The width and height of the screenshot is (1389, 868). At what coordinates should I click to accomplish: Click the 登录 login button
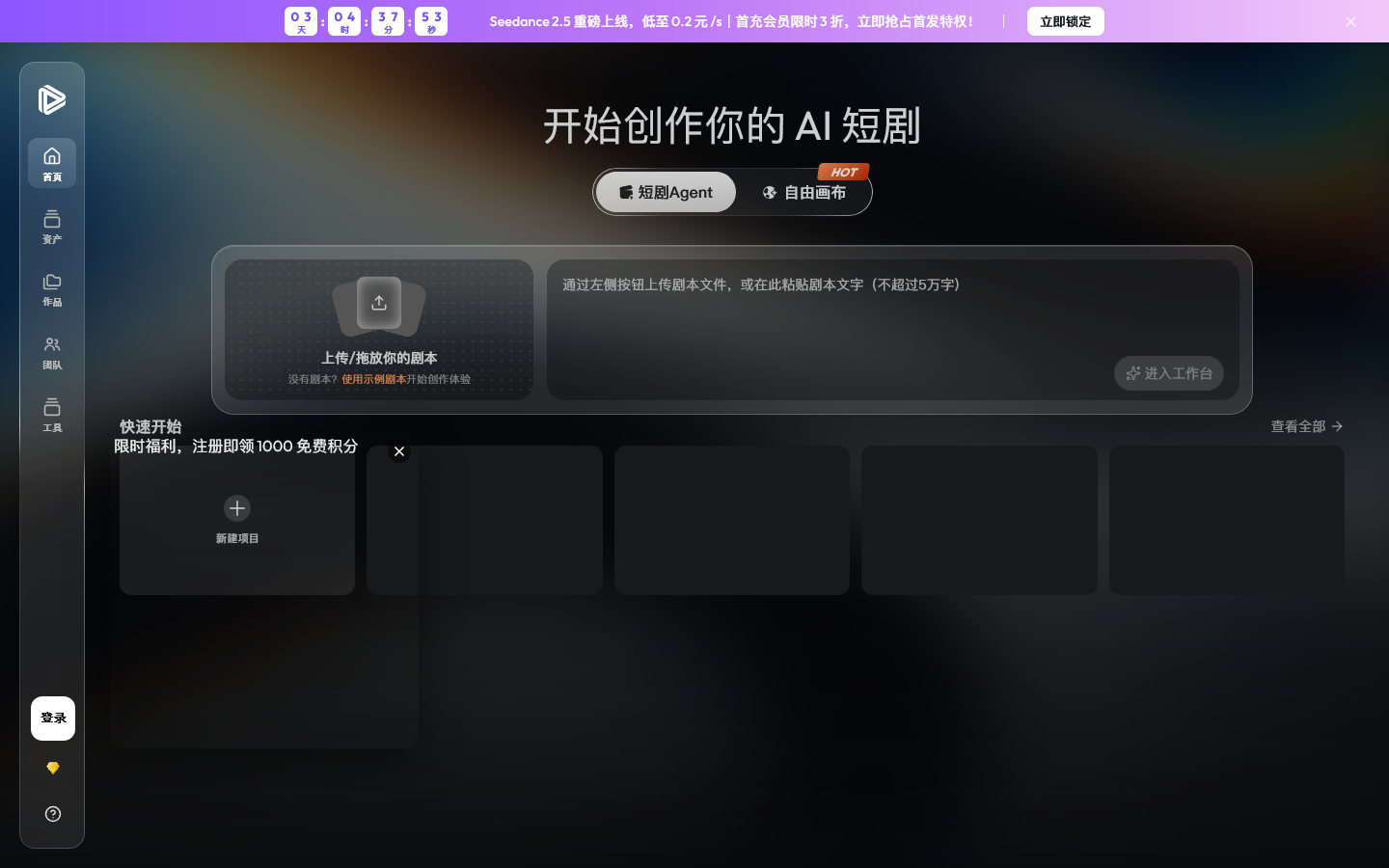point(53,719)
